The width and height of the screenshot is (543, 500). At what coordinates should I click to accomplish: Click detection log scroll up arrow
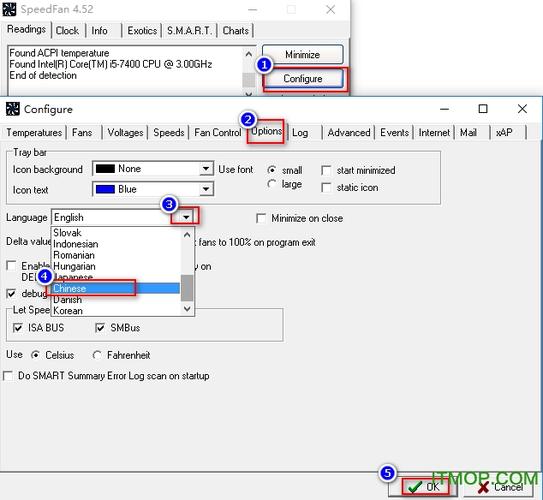coord(248,54)
